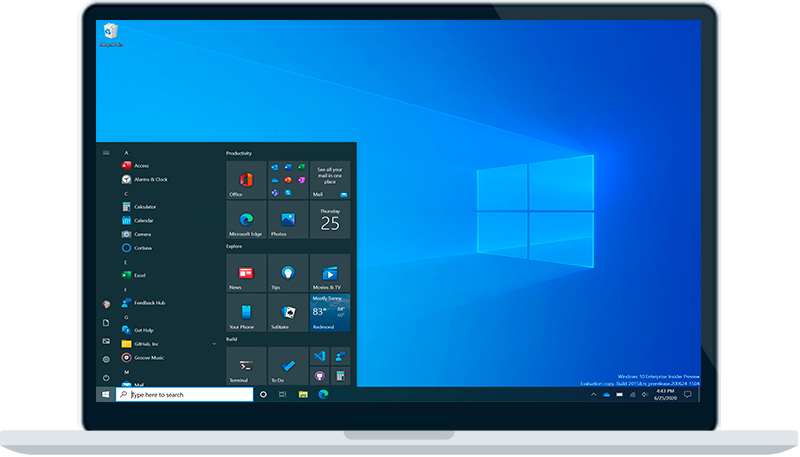
Task: Open the Mail tile
Action: 330,180
